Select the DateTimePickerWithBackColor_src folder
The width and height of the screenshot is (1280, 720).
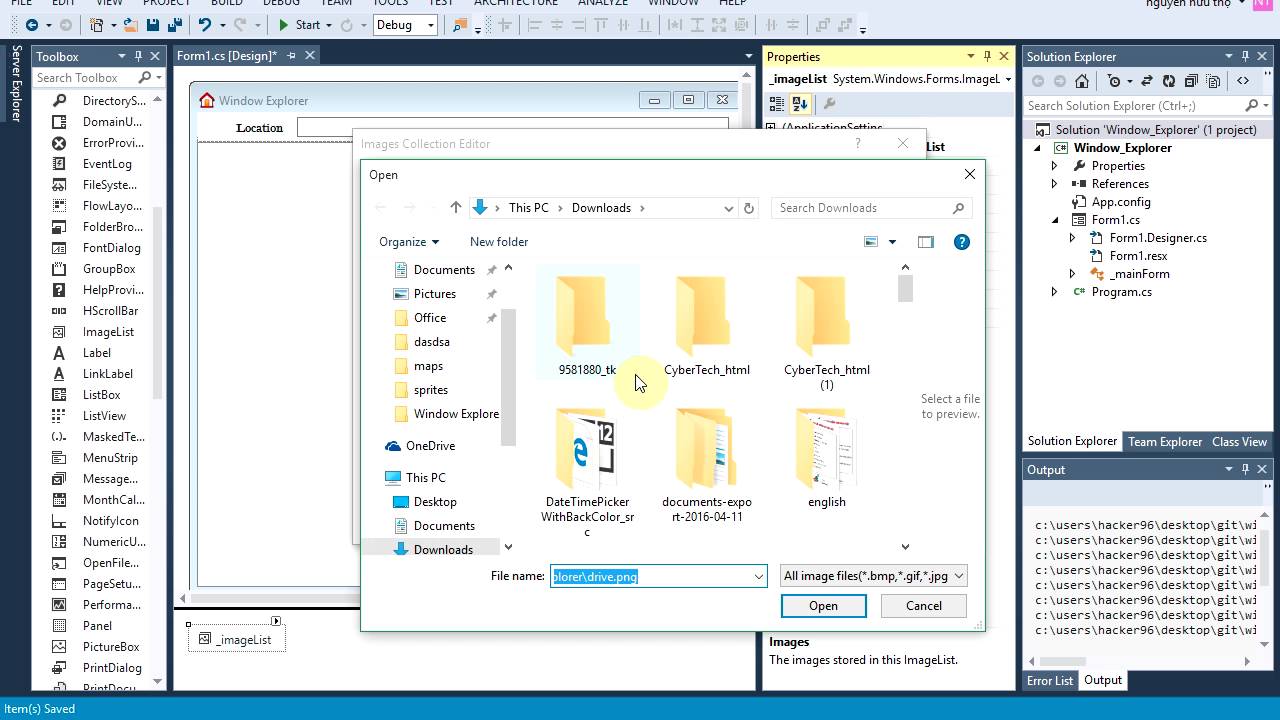pos(587,472)
